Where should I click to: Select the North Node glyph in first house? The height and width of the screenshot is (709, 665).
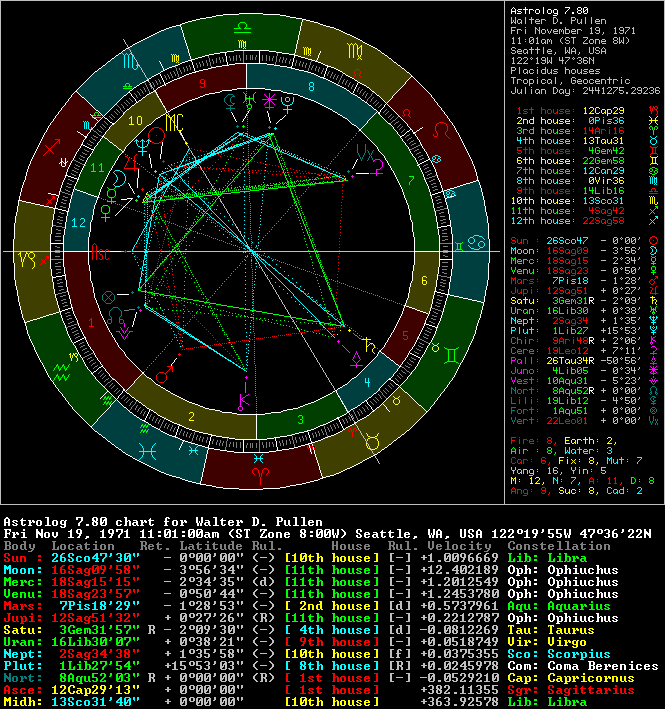(x=116, y=315)
